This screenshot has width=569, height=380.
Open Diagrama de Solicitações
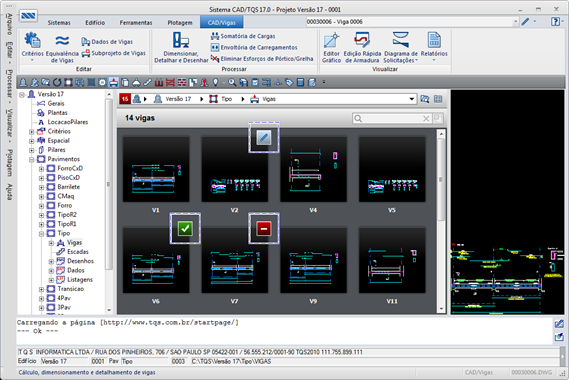coord(401,47)
